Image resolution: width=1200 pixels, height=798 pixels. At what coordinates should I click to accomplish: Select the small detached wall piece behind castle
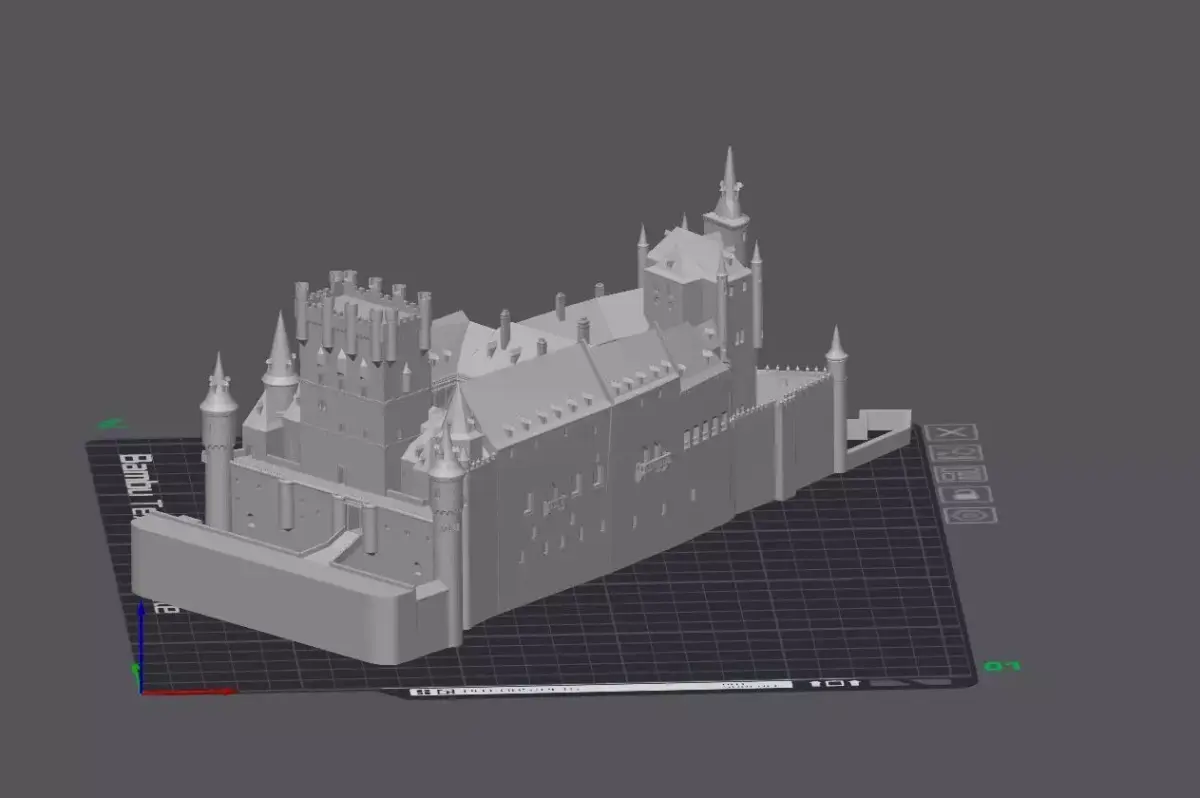click(878, 431)
